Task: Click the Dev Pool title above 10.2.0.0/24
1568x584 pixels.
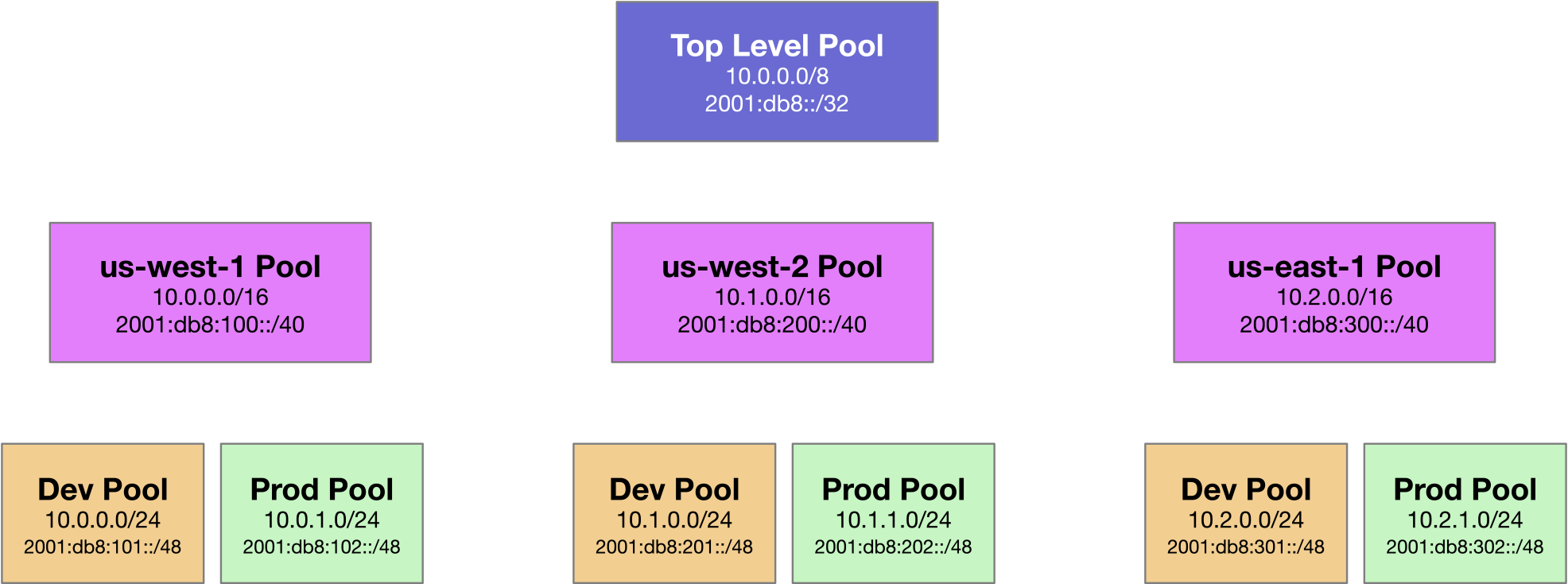Action: tap(1246, 489)
